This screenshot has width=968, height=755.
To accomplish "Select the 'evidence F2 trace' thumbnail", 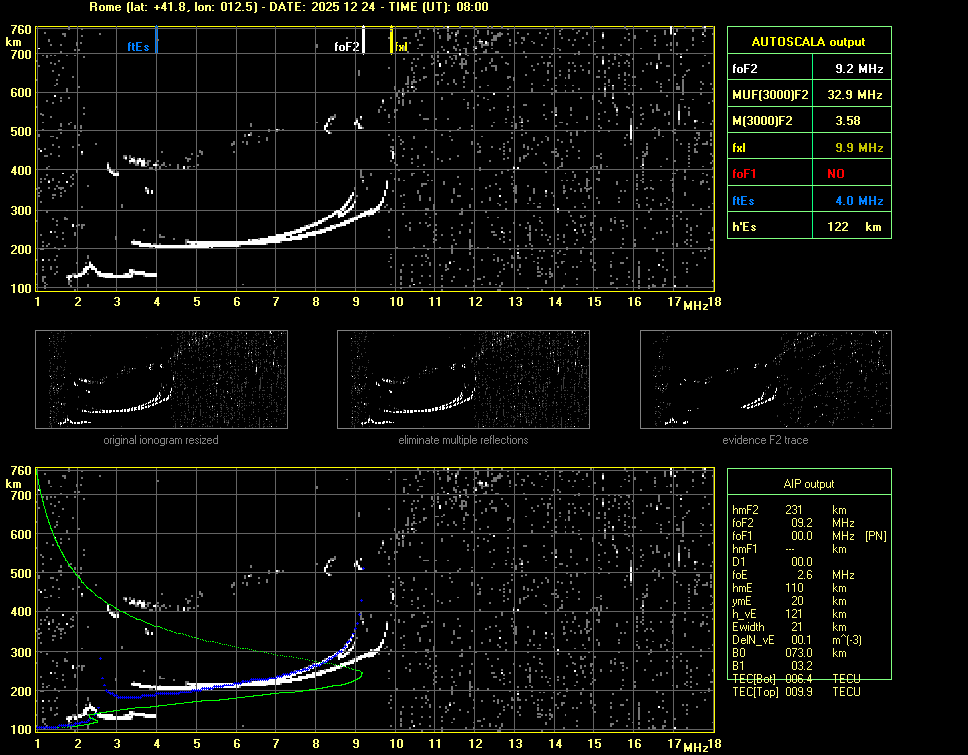I will (765, 379).
